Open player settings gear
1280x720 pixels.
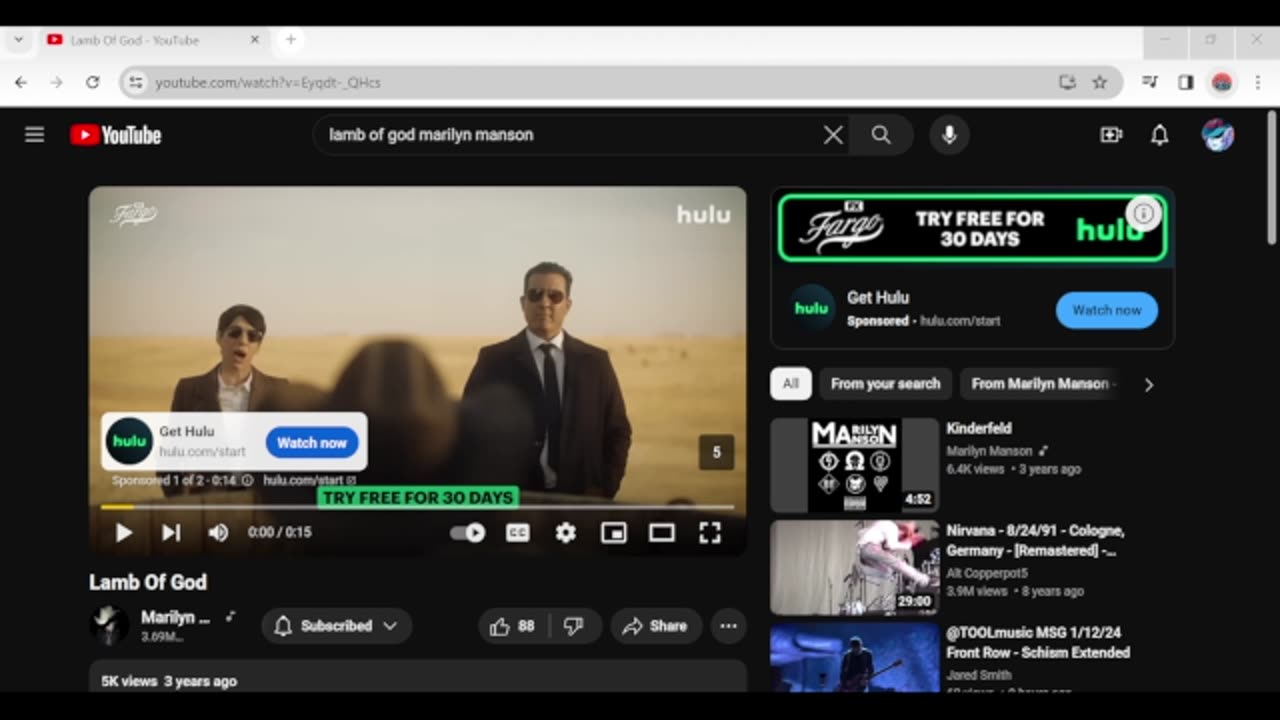tap(566, 533)
